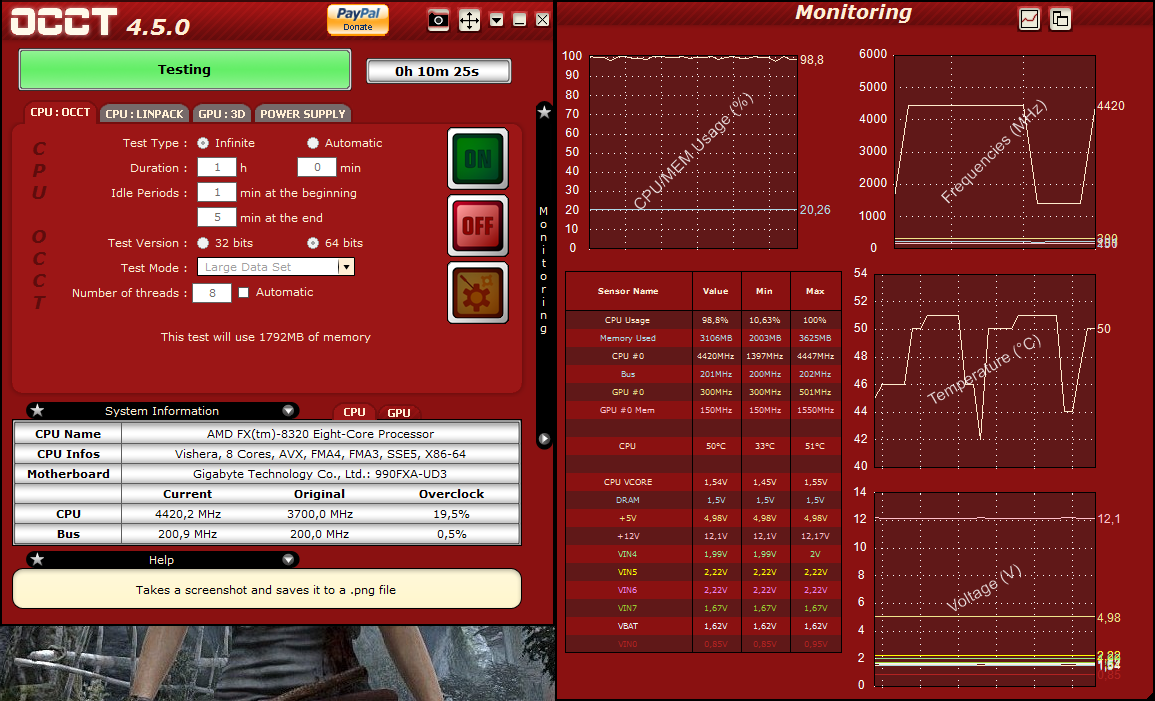Click the green Testing status bar

point(184,70)
